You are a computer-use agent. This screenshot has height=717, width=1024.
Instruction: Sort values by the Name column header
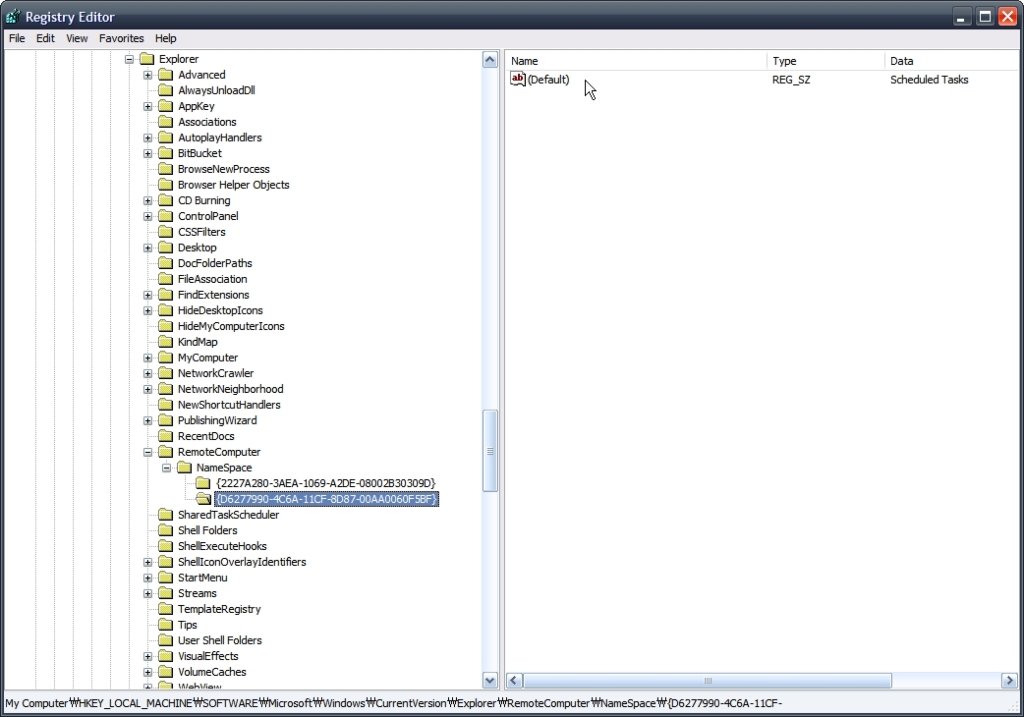(636, 61)
